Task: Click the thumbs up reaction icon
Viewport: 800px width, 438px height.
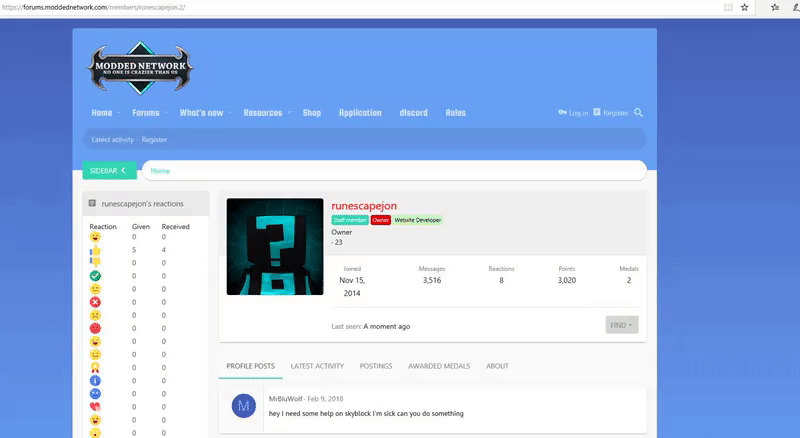Action: point(95,250)
